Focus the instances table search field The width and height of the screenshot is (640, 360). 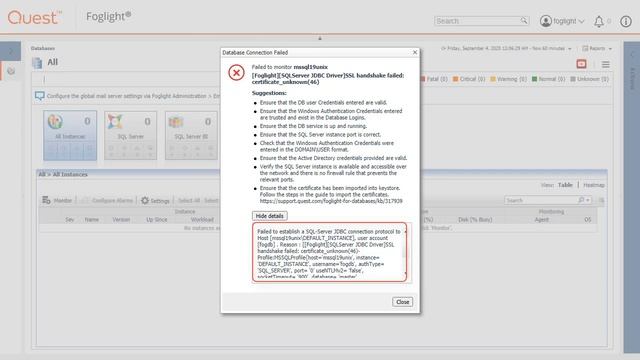point(541,200)
